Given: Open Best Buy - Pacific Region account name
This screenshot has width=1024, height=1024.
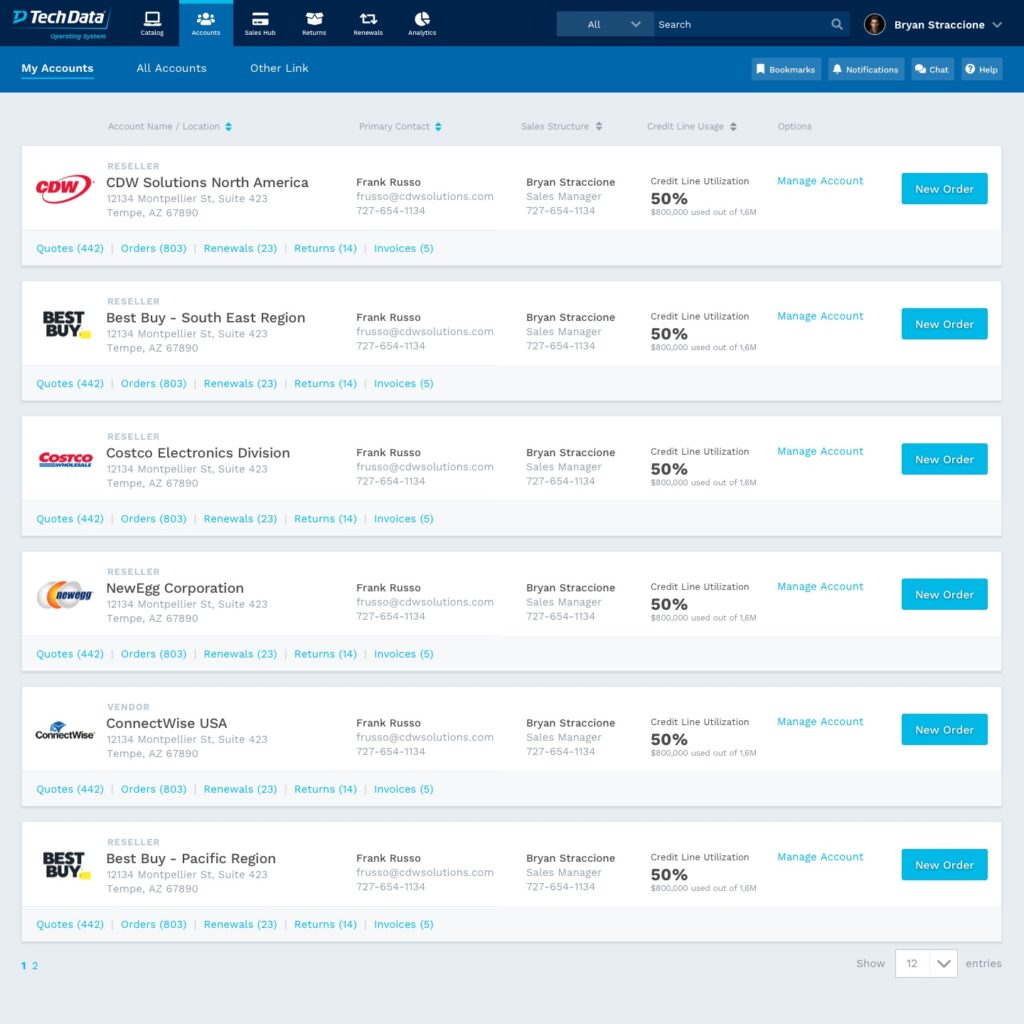Looking at the screenshot, I should (191, 858).
